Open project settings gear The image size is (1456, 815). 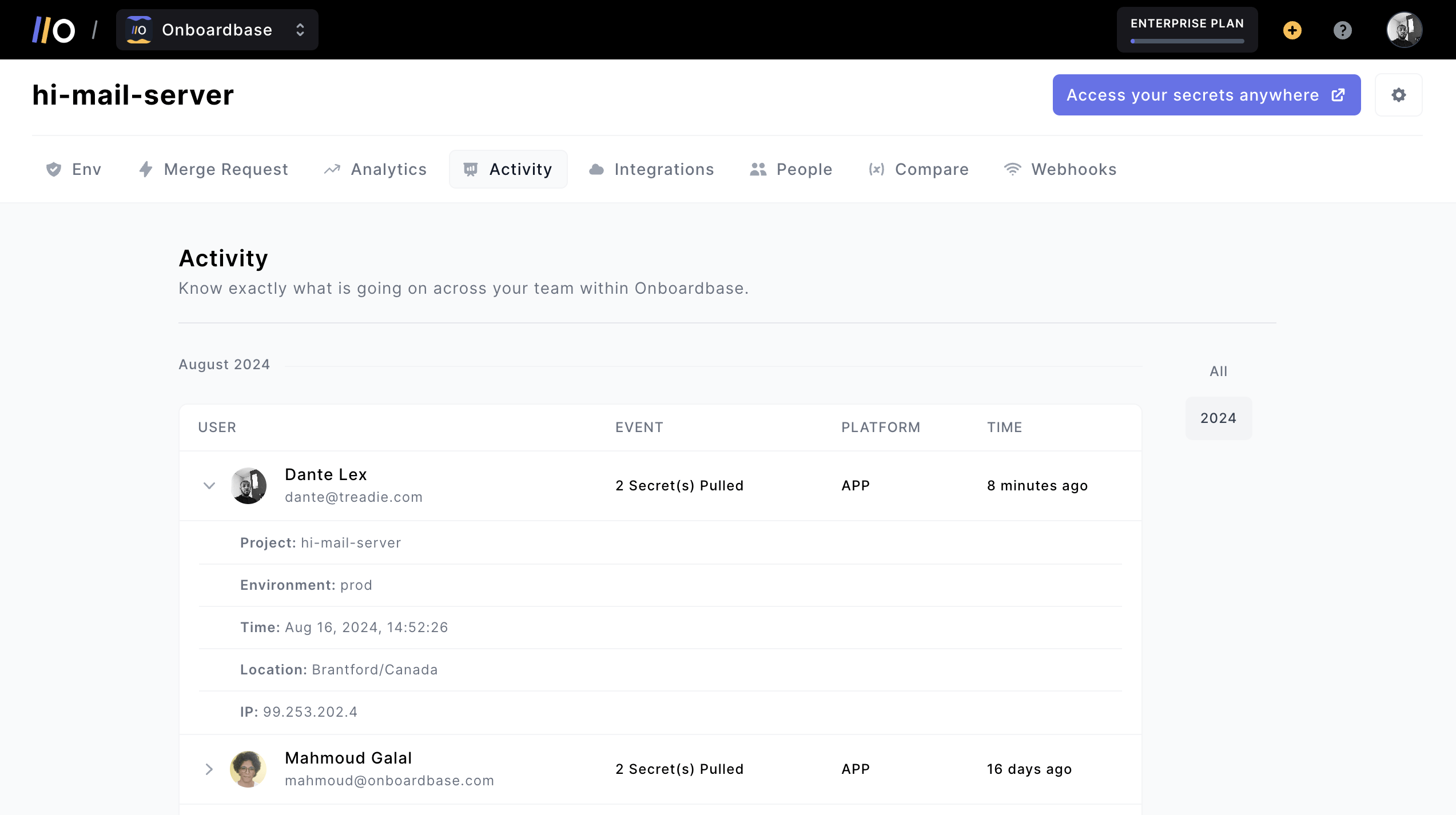(x=1399, y=95)
